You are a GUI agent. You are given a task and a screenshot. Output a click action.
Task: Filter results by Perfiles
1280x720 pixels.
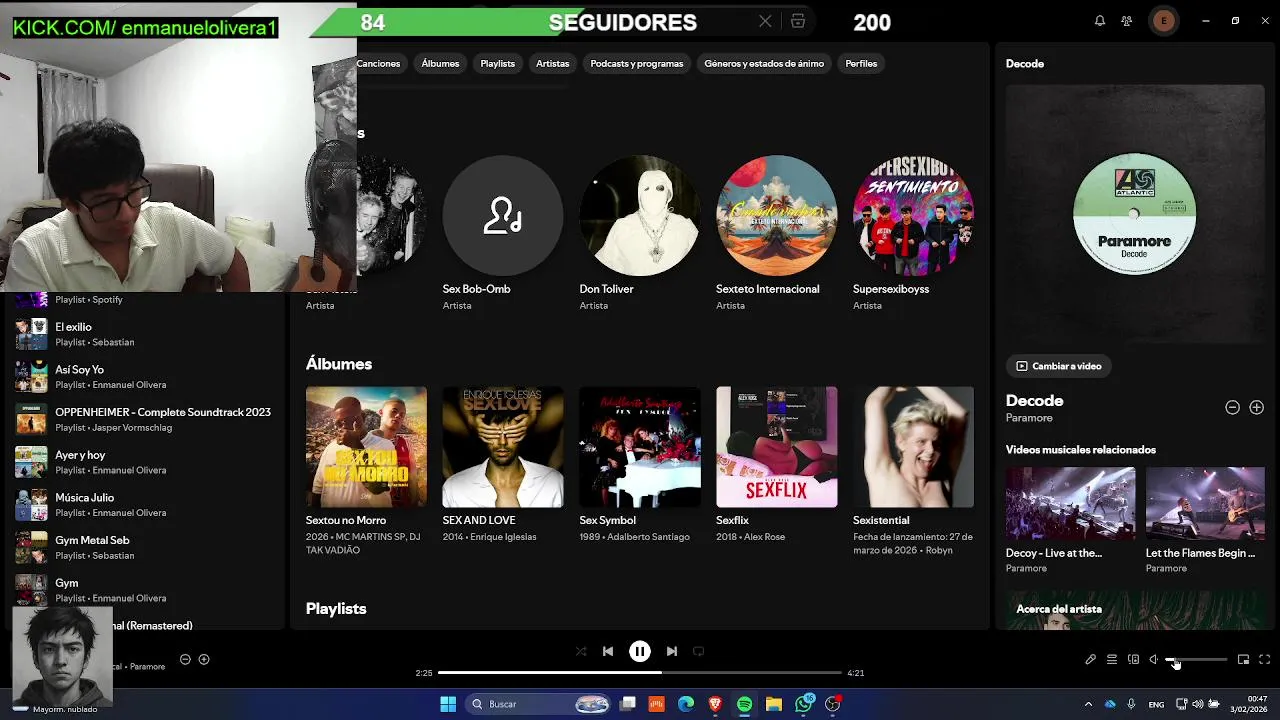pos(861,63)
